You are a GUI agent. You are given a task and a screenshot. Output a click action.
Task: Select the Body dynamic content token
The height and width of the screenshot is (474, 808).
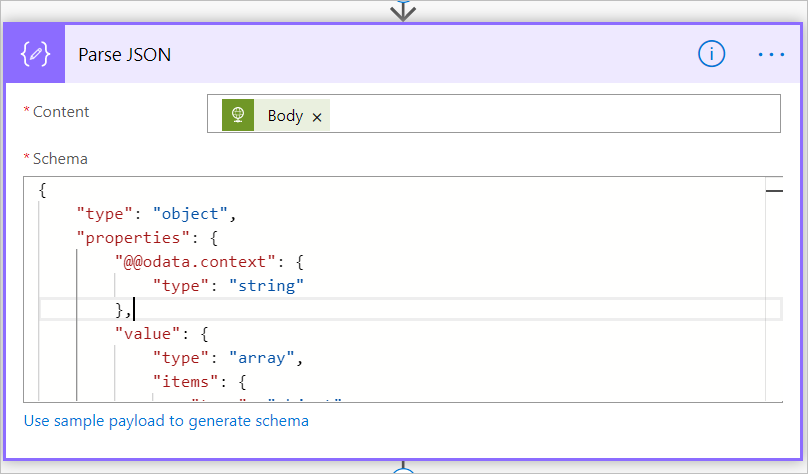pos(285,116)
